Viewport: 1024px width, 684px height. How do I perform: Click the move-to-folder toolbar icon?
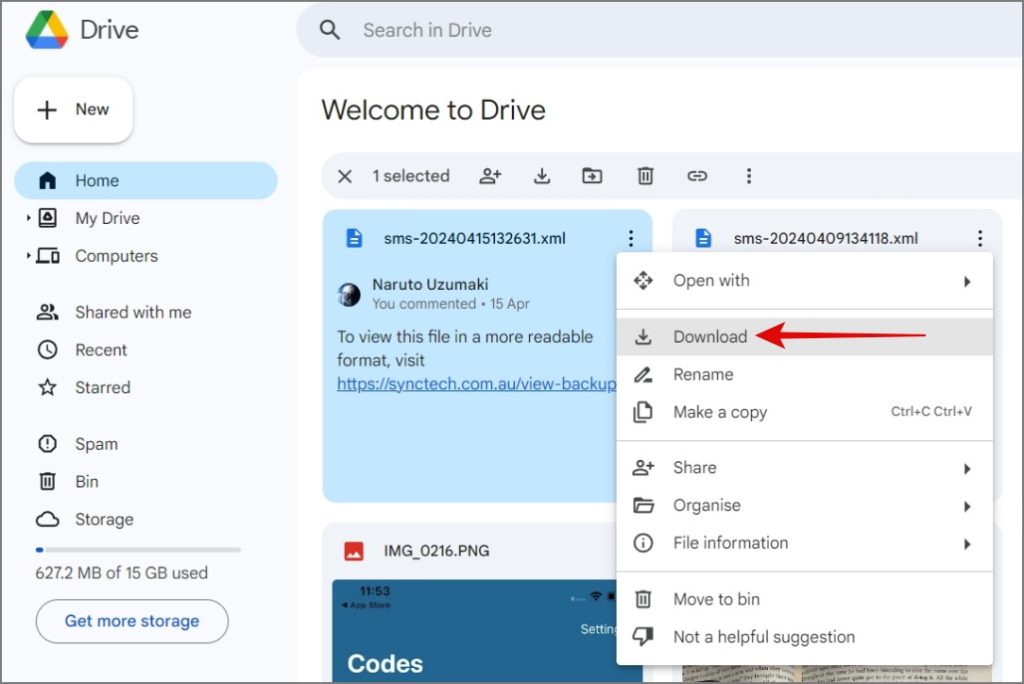(x=592, y=176)
